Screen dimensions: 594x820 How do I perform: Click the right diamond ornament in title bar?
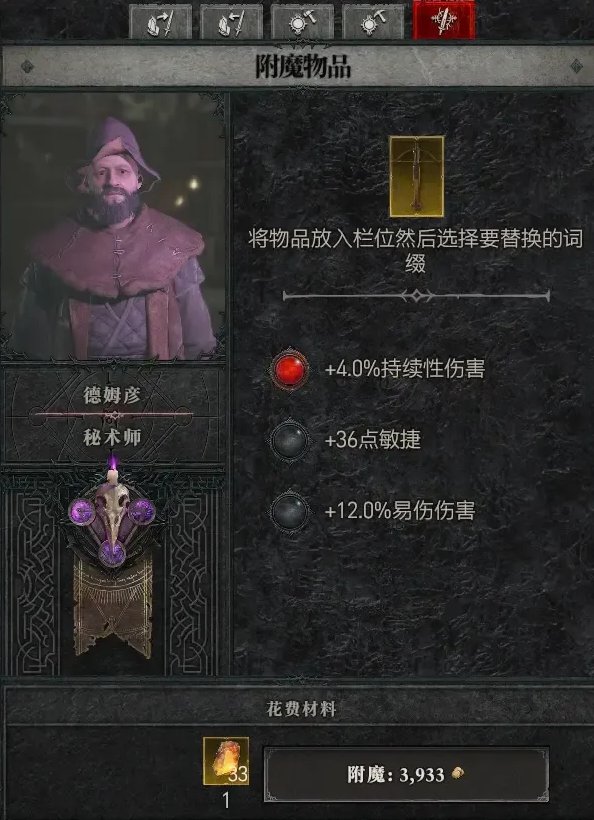tap(576, 66)
